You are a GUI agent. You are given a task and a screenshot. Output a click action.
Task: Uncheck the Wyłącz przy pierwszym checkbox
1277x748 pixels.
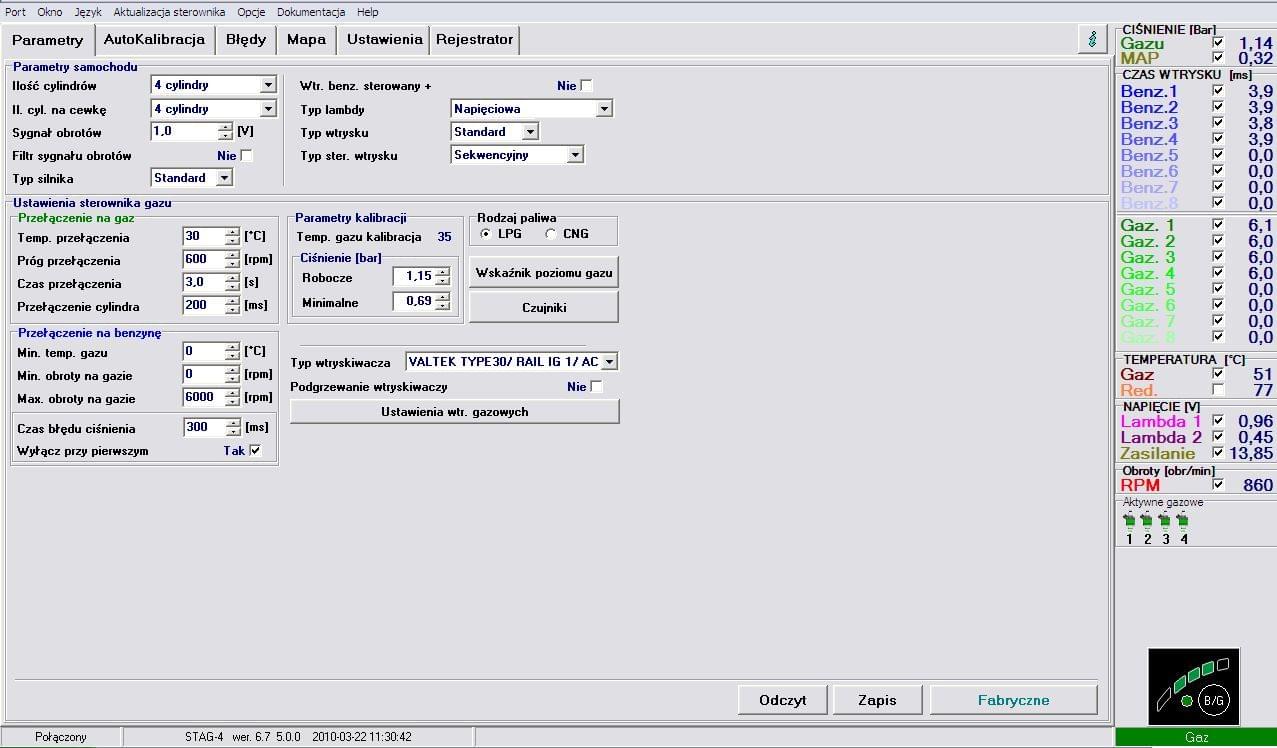pos(254,451)
